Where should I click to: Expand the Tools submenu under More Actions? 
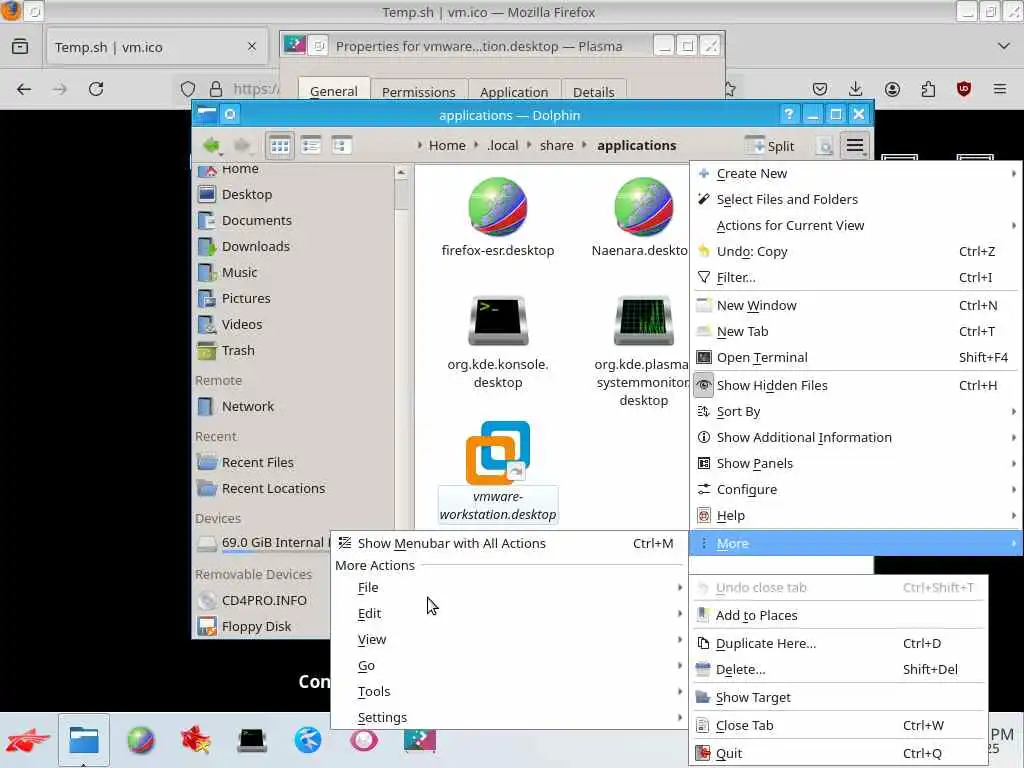(509, 692)
